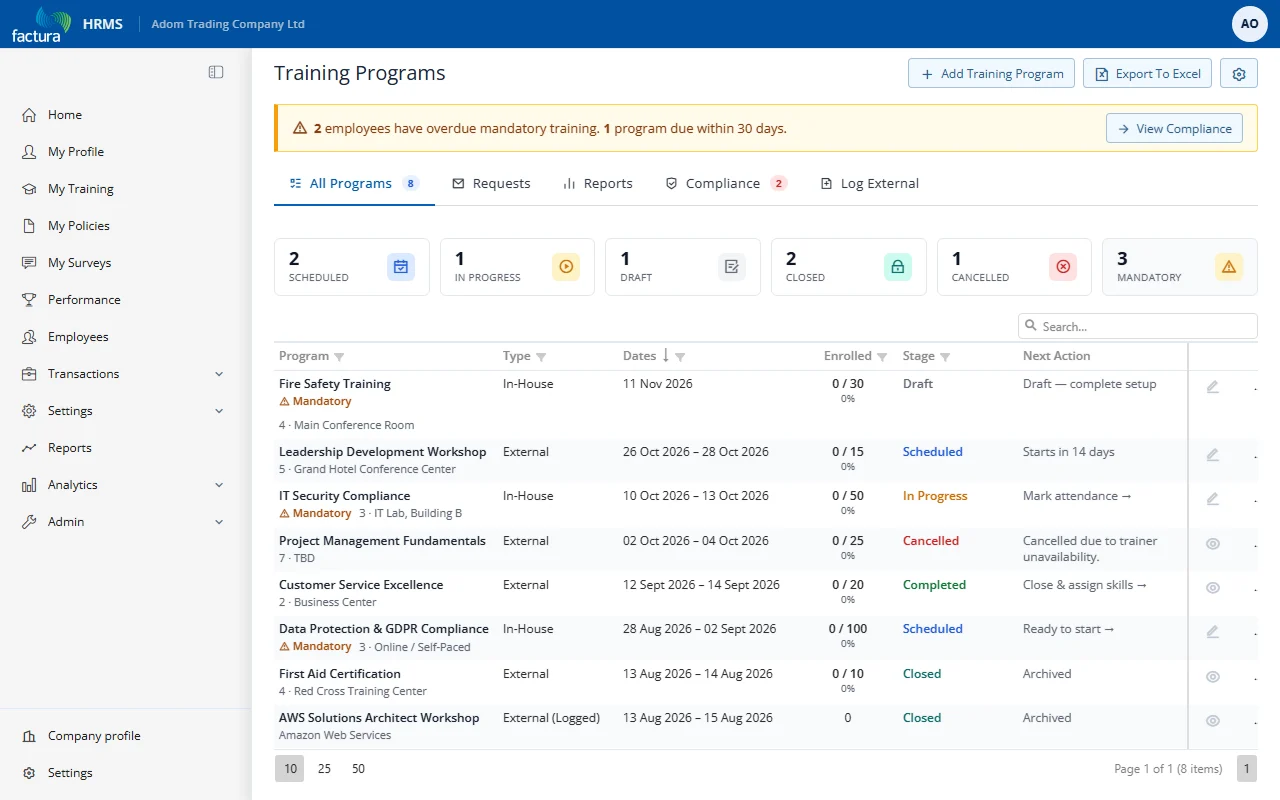The width and height of the screenshot is (1280, 800).
Task: Edit the IT Security Compliance row
Action: pyautogui.click(x=1213, y=498)
